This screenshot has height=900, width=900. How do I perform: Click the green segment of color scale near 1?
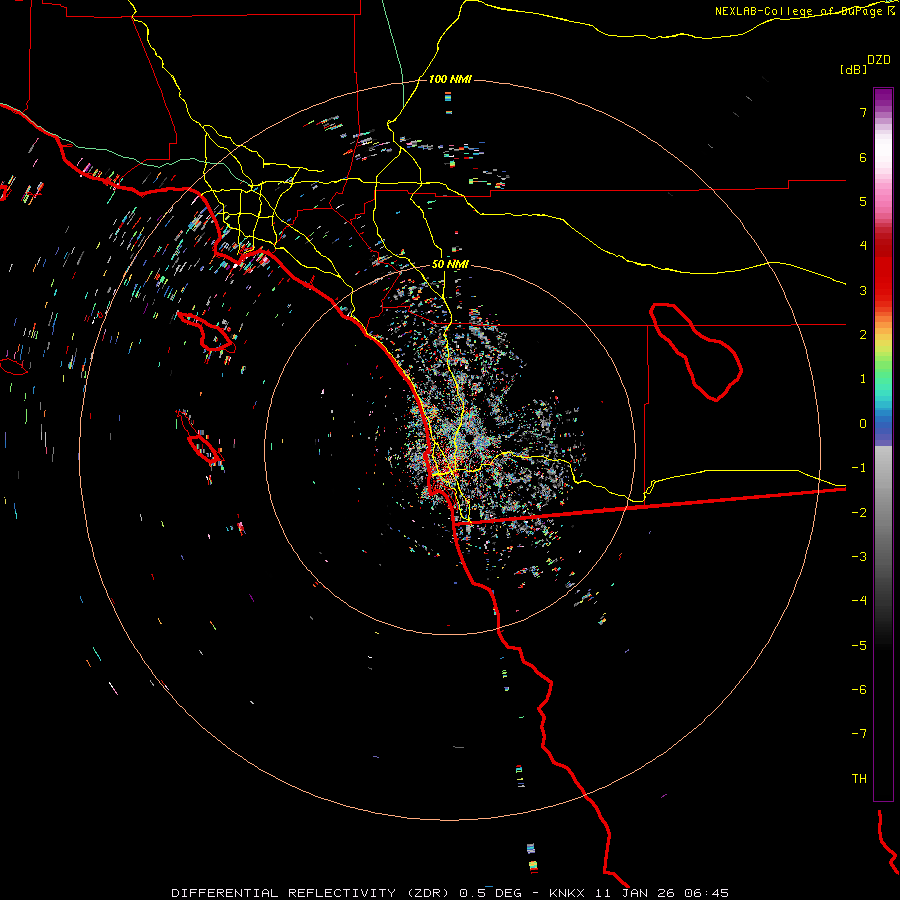pos(883,373)
